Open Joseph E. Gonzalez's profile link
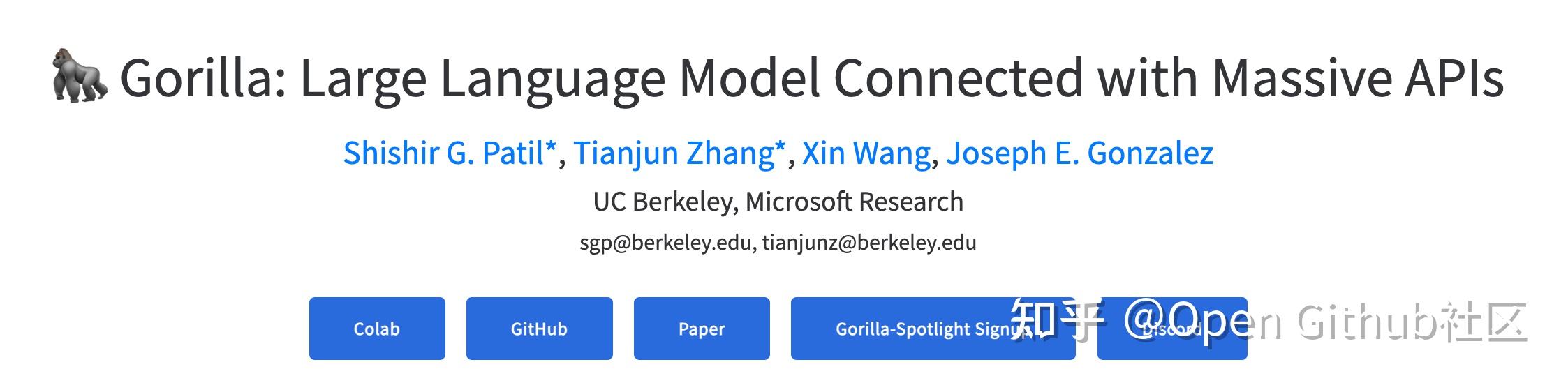Viewport: 1568px width, 392px height. pos(1079,153)
